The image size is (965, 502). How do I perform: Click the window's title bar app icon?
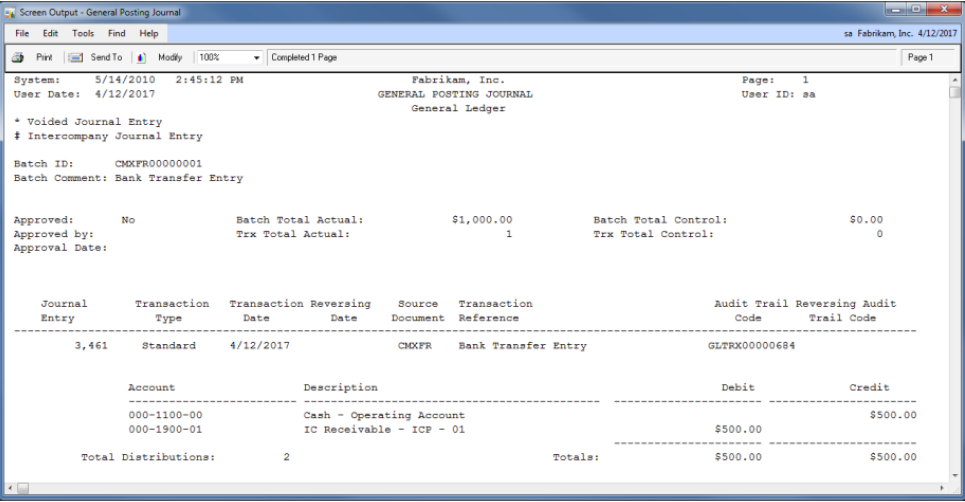click(11, 10)
